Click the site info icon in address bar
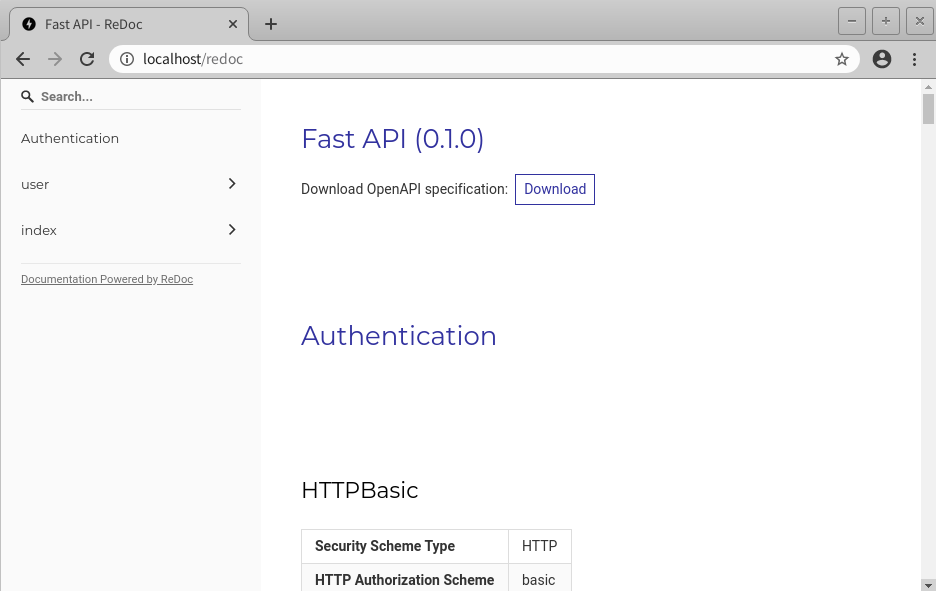936x591 pixels. point(127,59)
